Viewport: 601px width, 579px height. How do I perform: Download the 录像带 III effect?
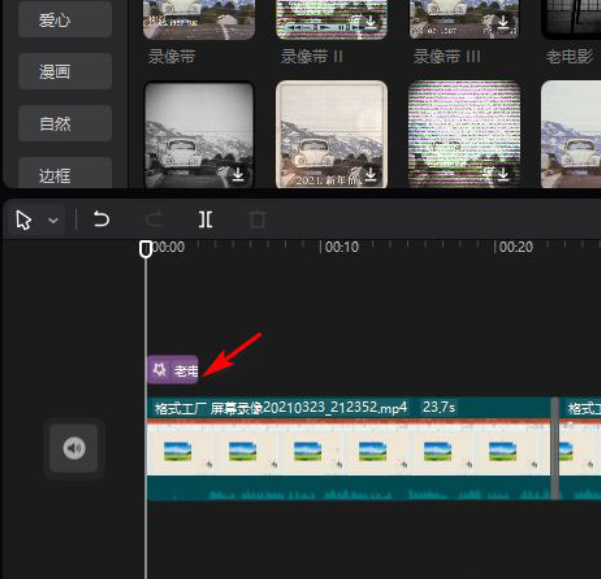click(x=504, y=22)
